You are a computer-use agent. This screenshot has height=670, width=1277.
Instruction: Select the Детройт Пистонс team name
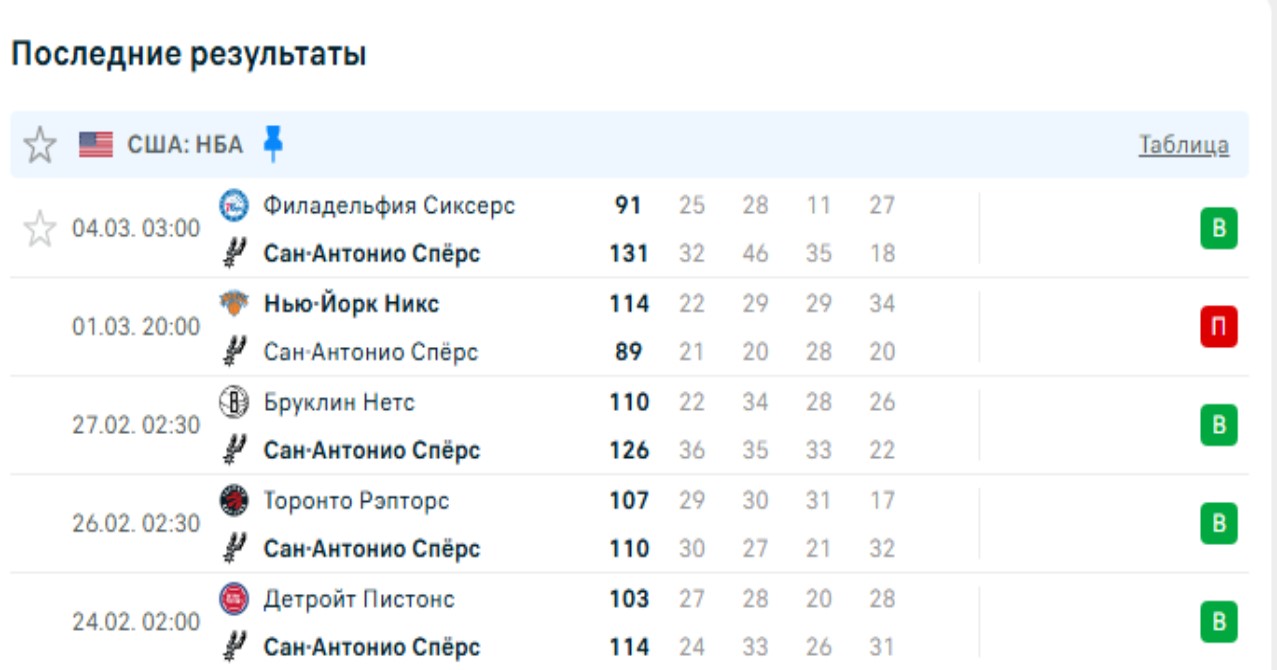tap(359, 599)
